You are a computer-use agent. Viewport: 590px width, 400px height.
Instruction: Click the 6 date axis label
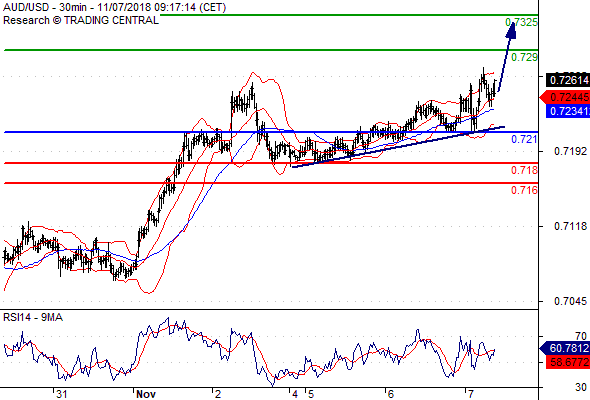(391, 394)
